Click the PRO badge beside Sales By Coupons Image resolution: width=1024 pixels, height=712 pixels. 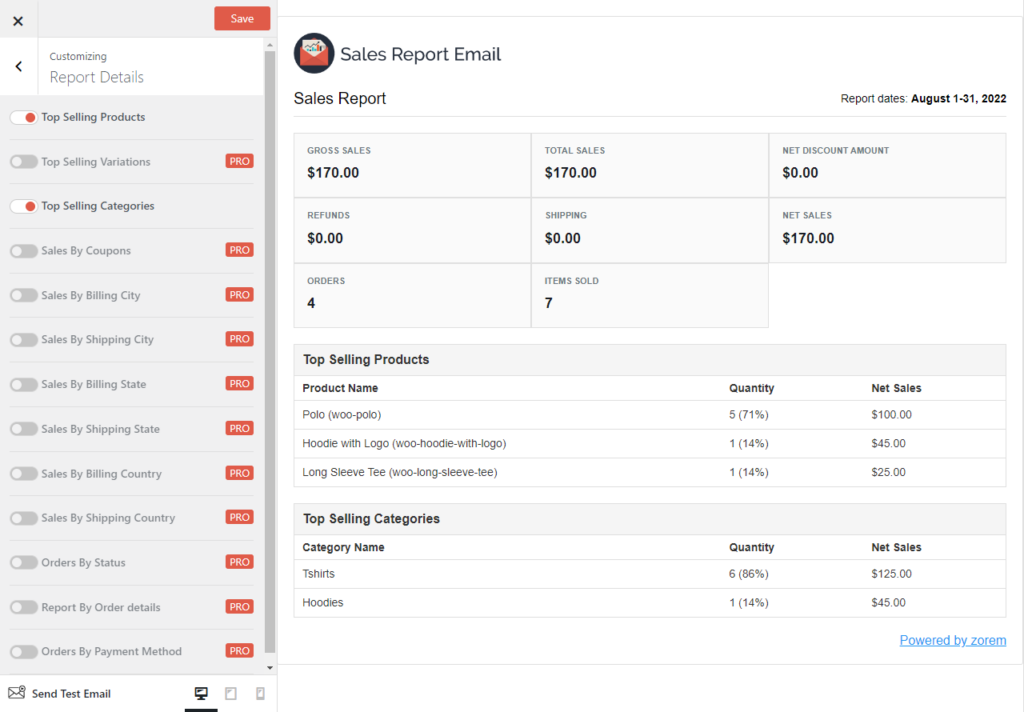(x=240, y=249)
